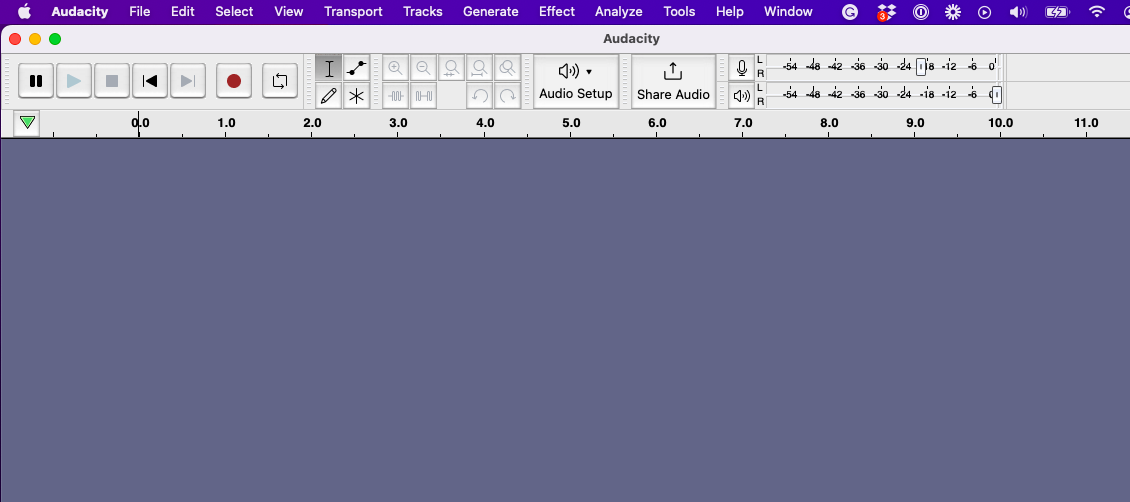
Task: Open the system volume menu bar icon
Action: point(1018,12)
